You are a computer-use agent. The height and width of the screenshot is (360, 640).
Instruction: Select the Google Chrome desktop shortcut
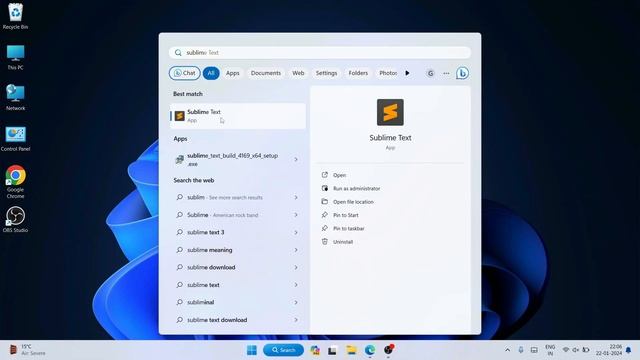16,182
